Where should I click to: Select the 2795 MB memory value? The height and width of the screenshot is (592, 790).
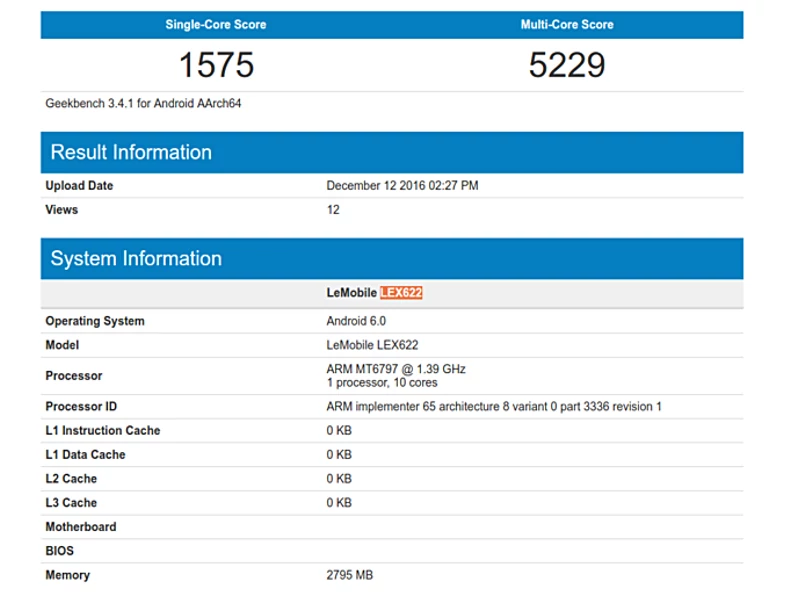350,575
